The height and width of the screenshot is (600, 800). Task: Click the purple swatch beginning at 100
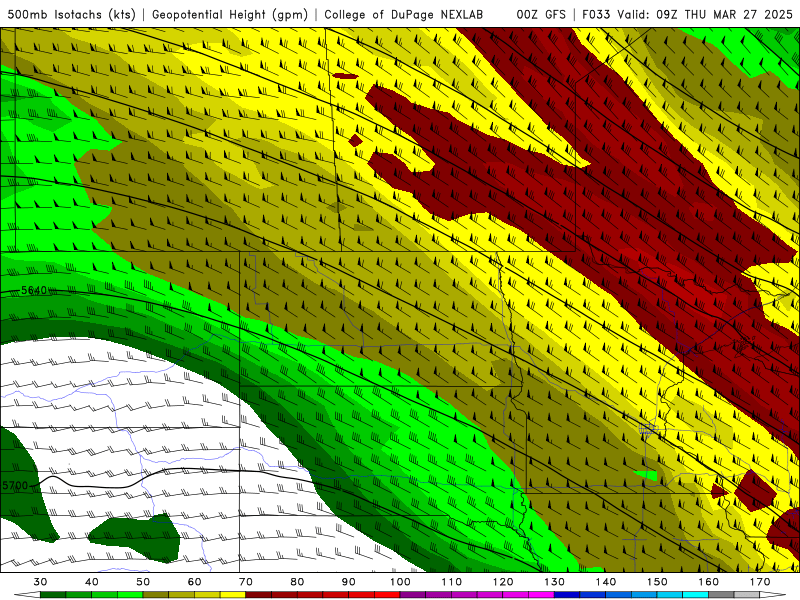[413, 595]
